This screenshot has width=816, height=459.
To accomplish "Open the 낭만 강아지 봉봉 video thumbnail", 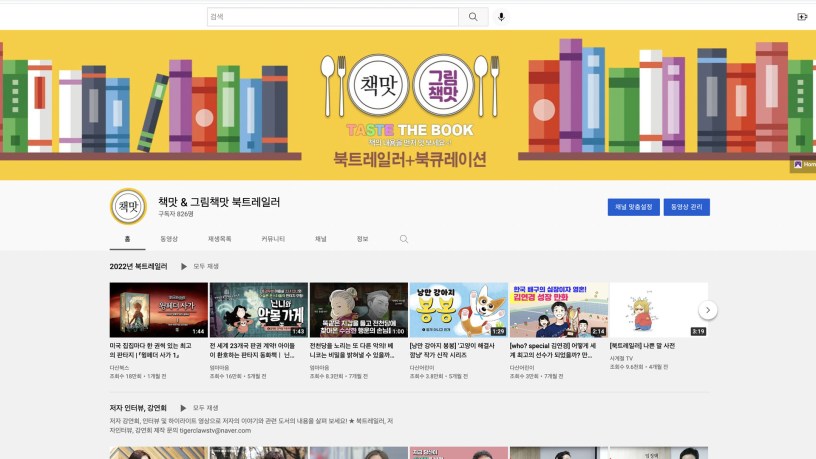I will click(x=458, y=310).
